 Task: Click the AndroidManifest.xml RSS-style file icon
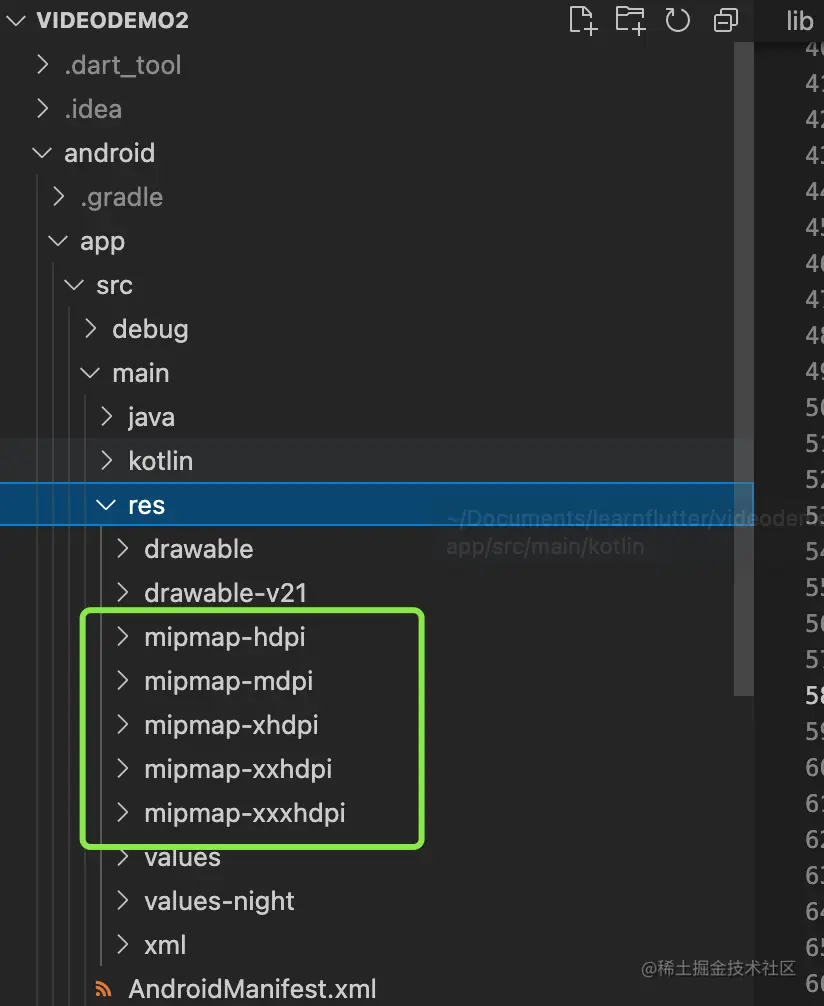click(x=103, y=989)
